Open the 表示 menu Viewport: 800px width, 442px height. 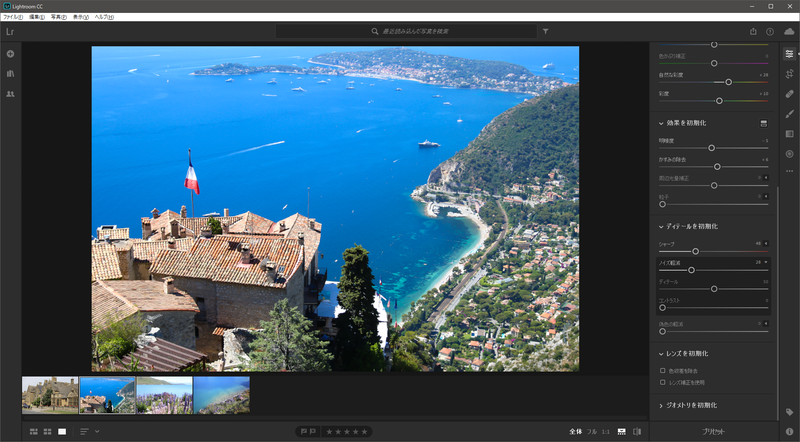tap(81, 17)
